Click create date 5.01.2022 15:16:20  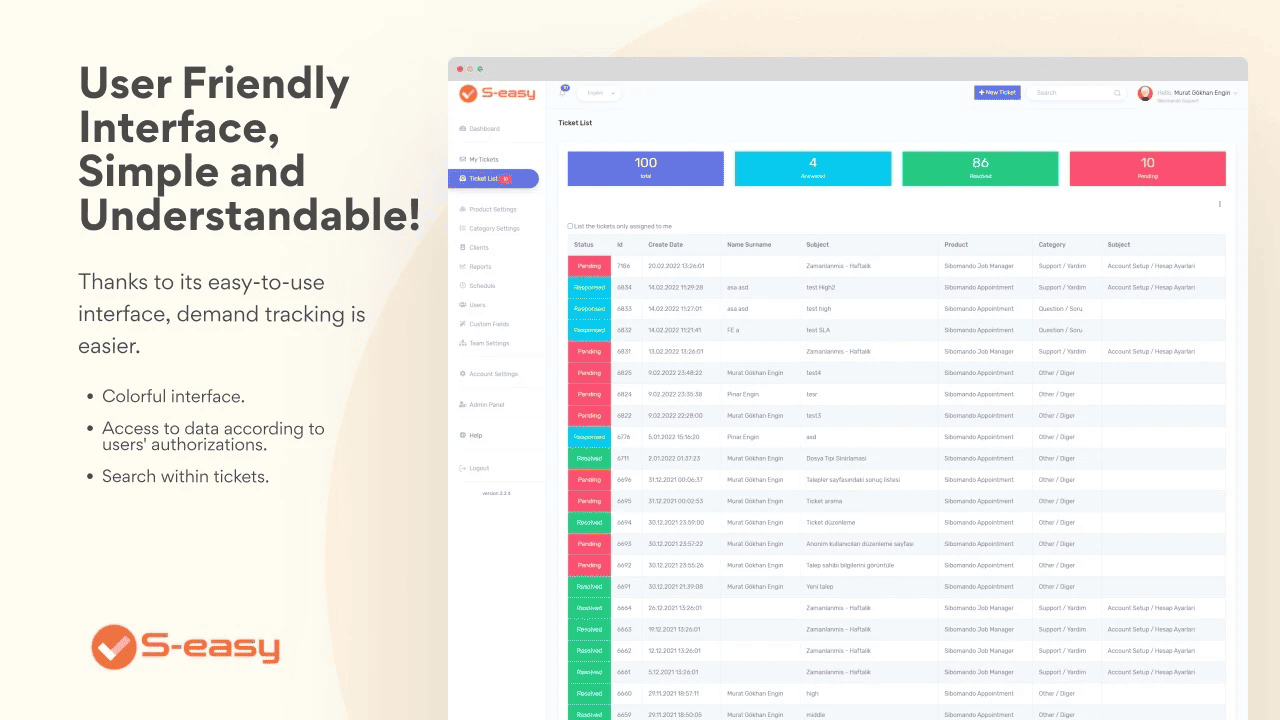tap(675, 437)
